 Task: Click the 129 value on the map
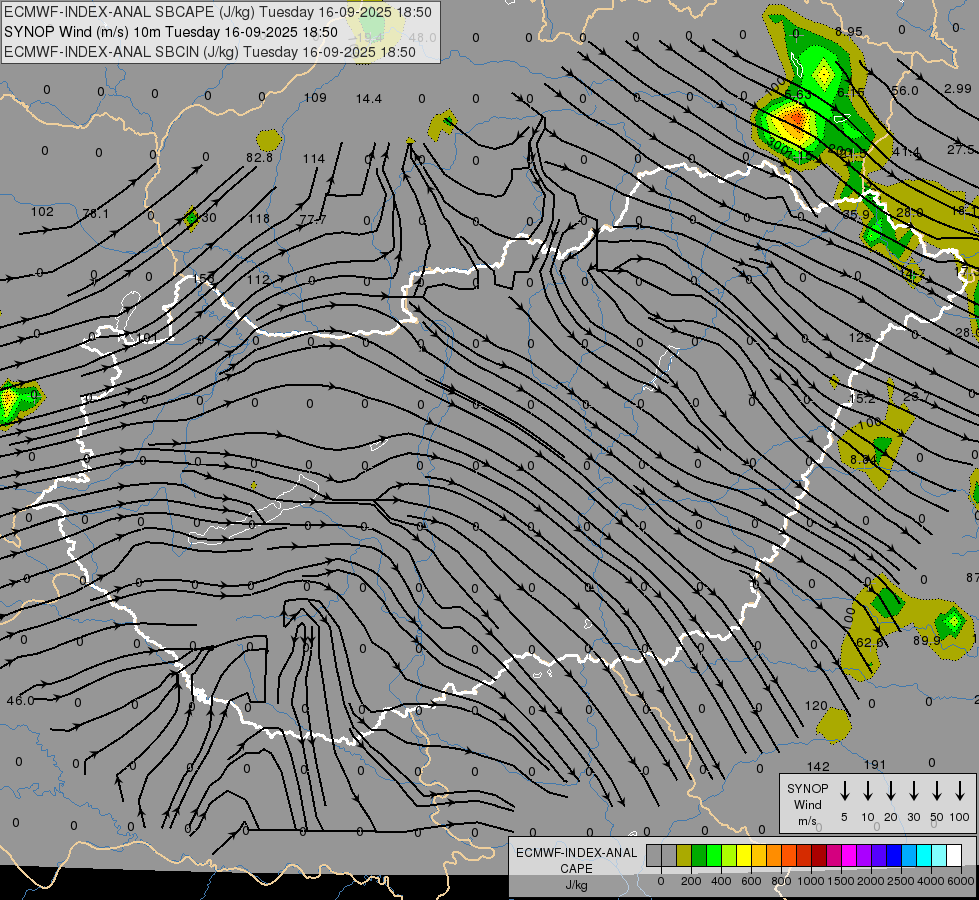coord(860,337)
